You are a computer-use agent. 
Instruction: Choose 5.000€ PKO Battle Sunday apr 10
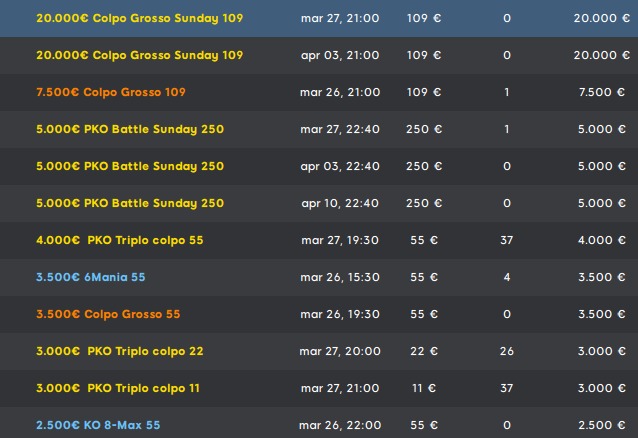[x=129, y=203]
